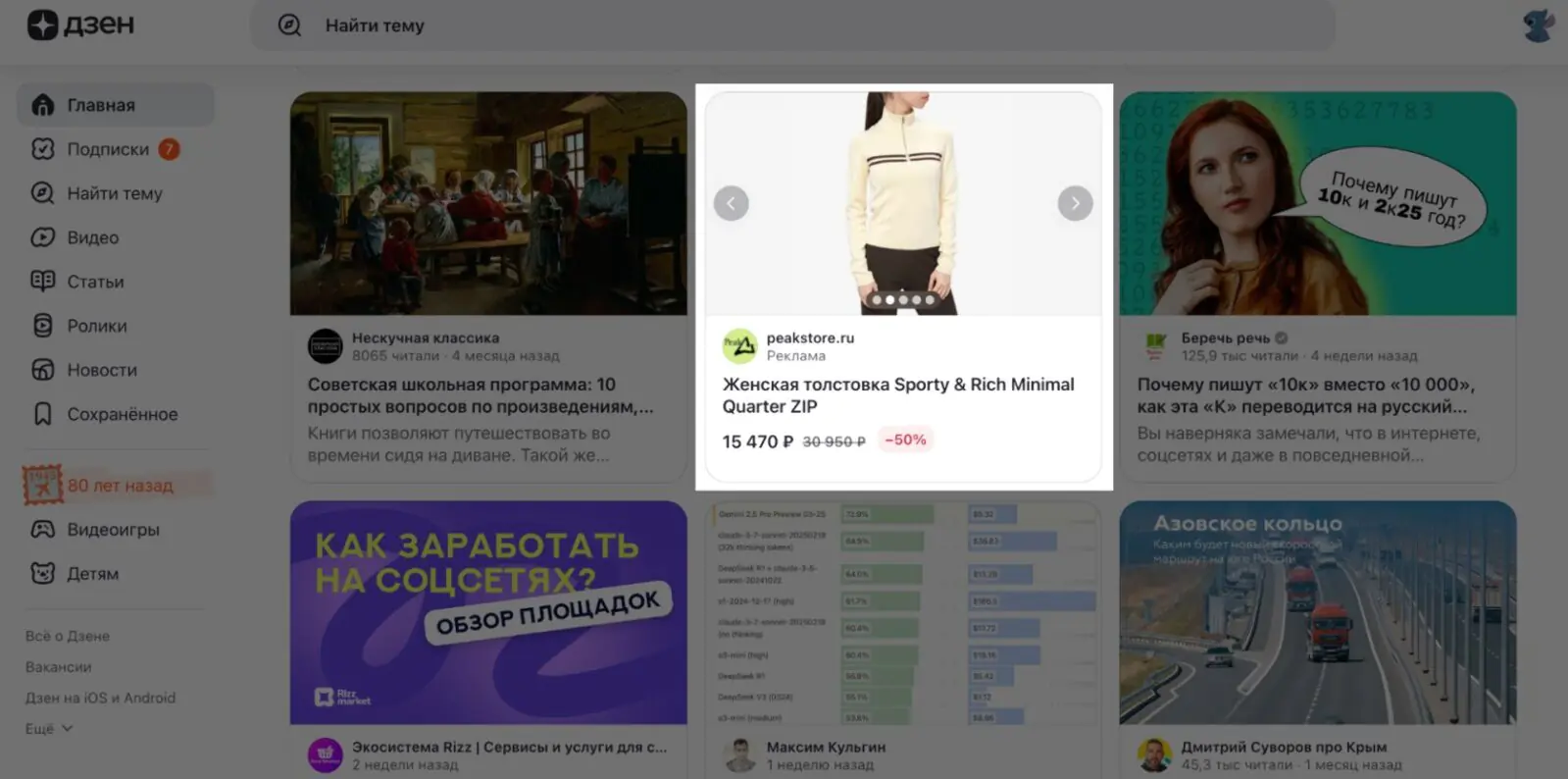Open the peakstore.ru advertiser link
The image size is (1568, 779).
(x=810, y=338)
